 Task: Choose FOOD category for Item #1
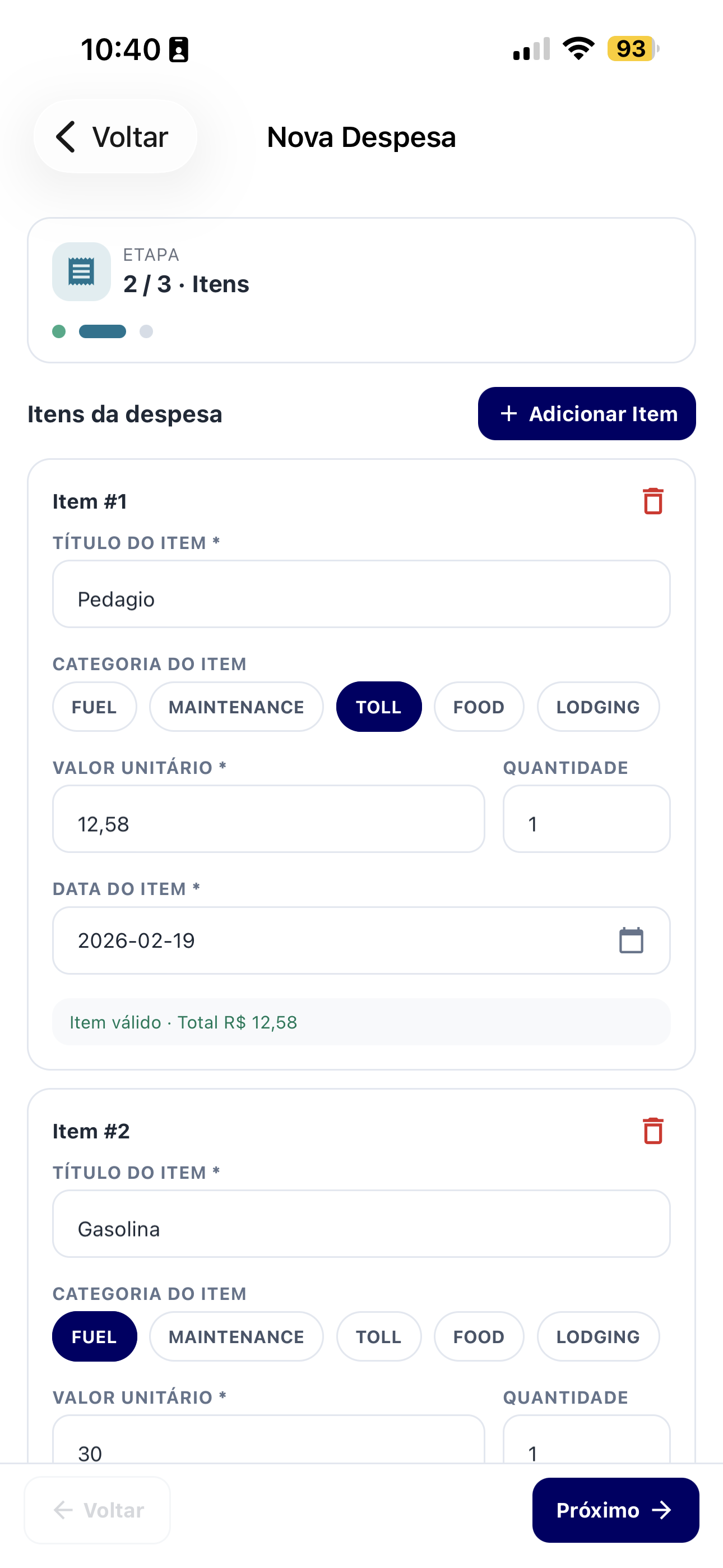(x=478, y=707)
